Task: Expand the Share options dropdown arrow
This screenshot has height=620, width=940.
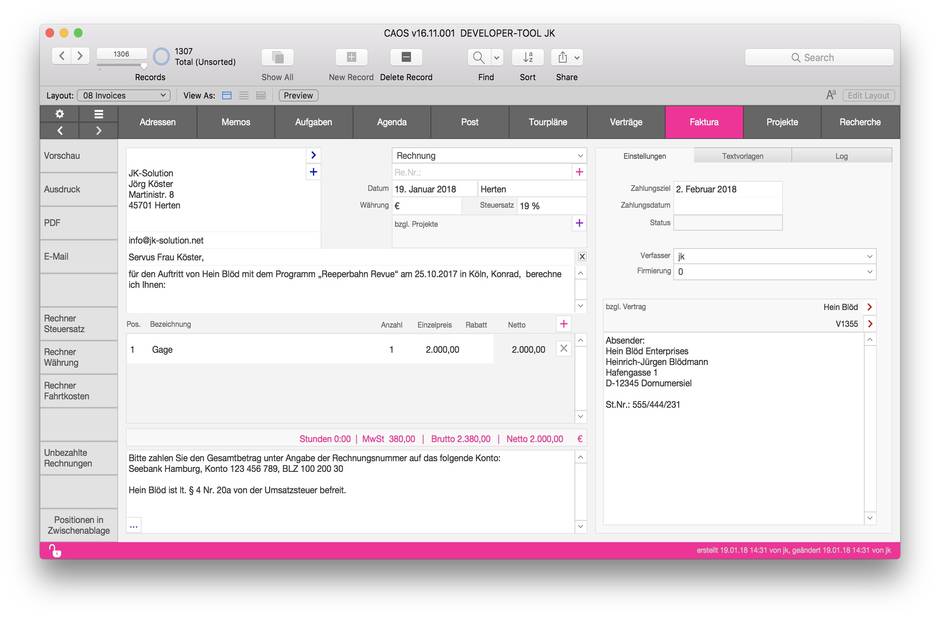Action: click(x=577, y=57)
